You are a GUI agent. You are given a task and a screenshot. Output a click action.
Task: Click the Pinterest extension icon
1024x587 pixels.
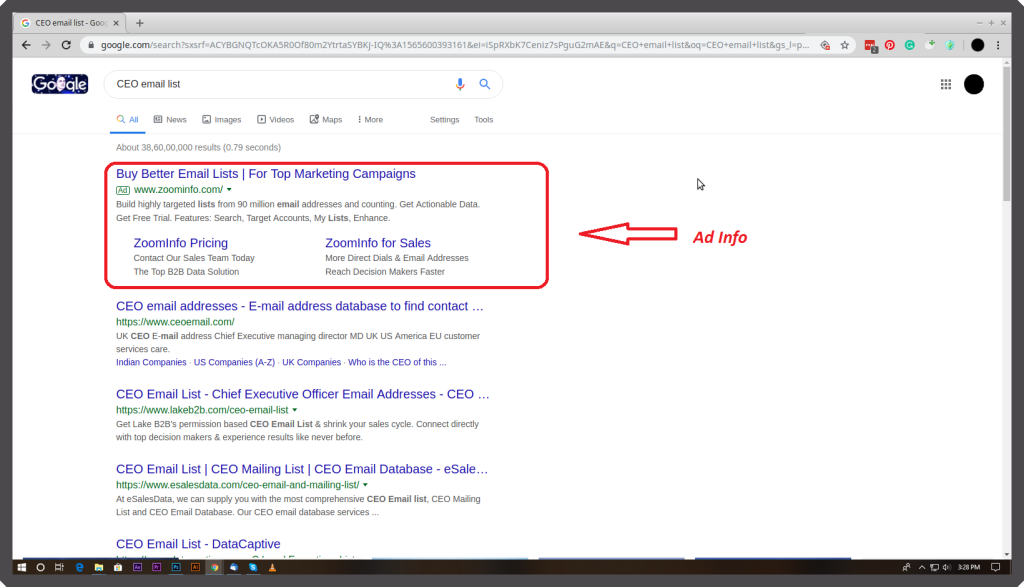point(890,45)
